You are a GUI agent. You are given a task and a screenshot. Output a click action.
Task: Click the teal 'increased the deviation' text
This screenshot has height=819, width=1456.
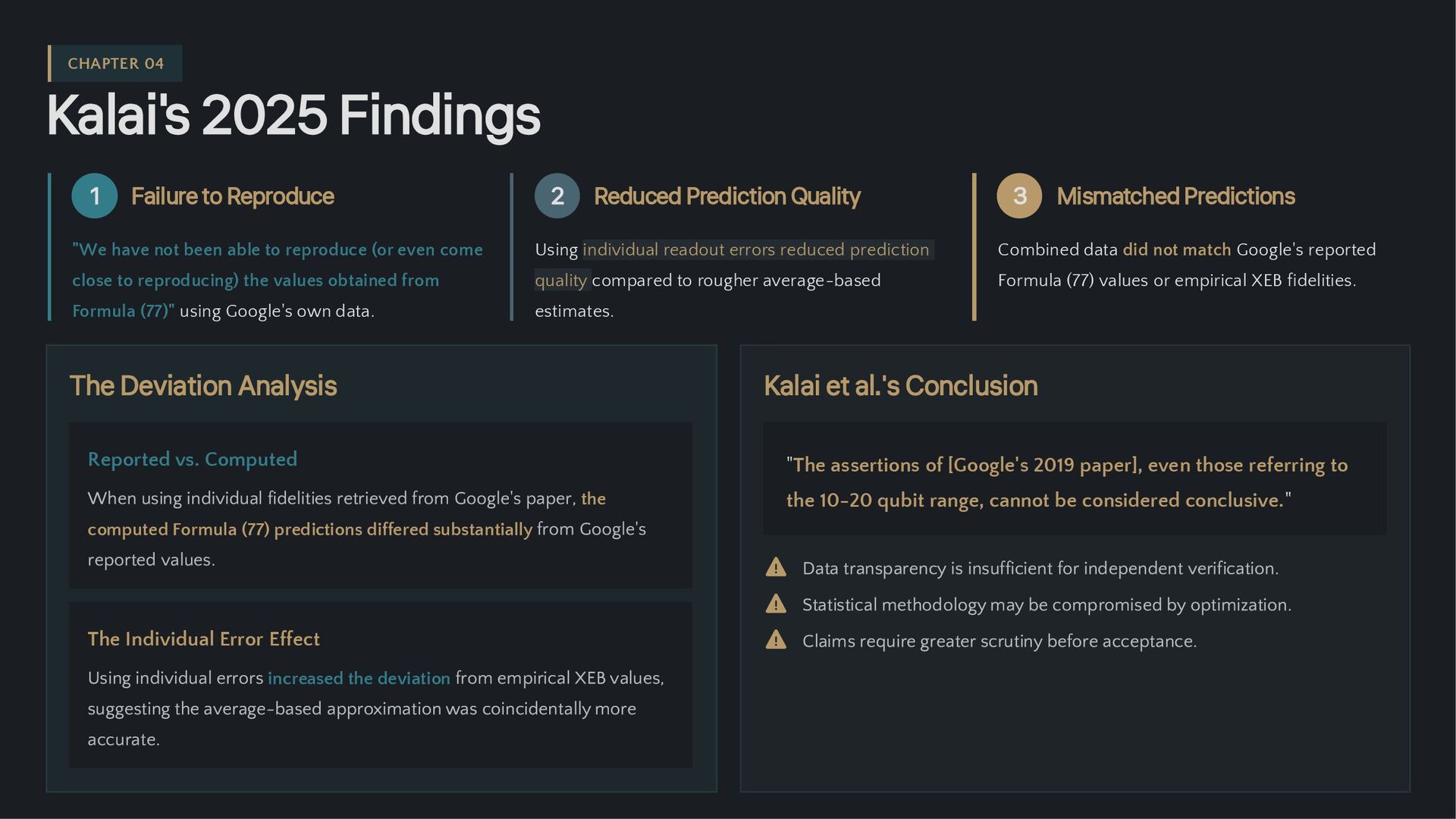tap(359, 679)
